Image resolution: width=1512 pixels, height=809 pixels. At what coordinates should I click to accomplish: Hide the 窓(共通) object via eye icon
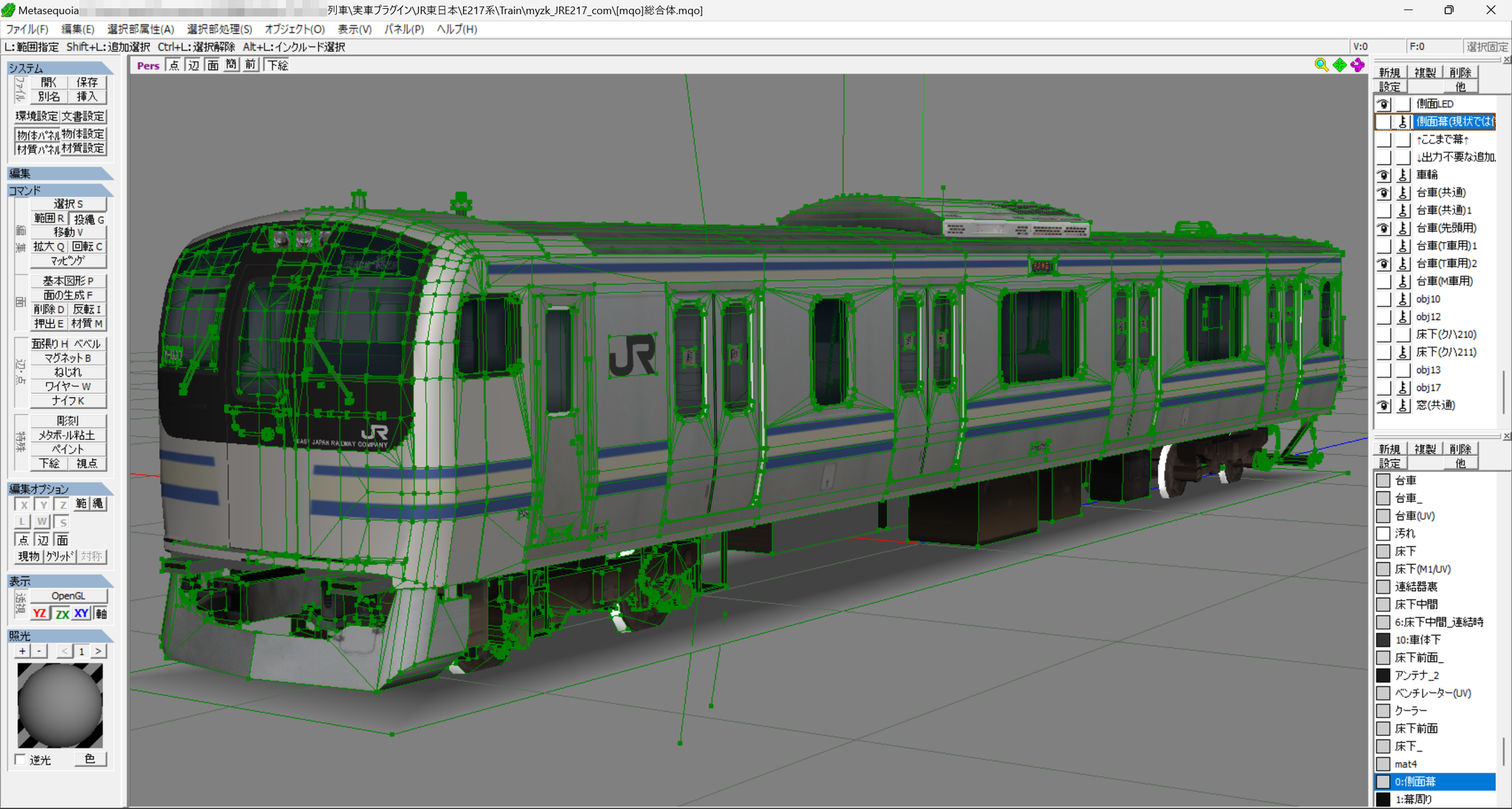(x=1384, y=405)
